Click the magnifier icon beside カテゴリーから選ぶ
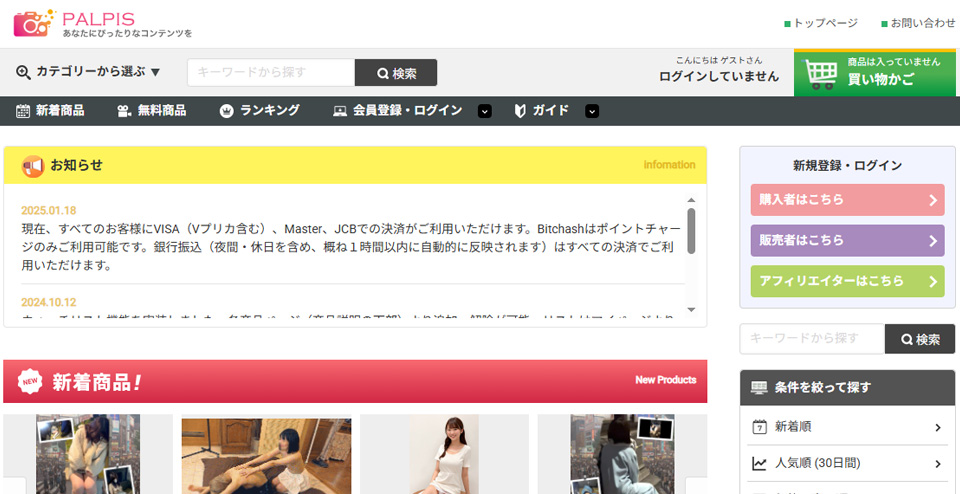 coord(23,72)
